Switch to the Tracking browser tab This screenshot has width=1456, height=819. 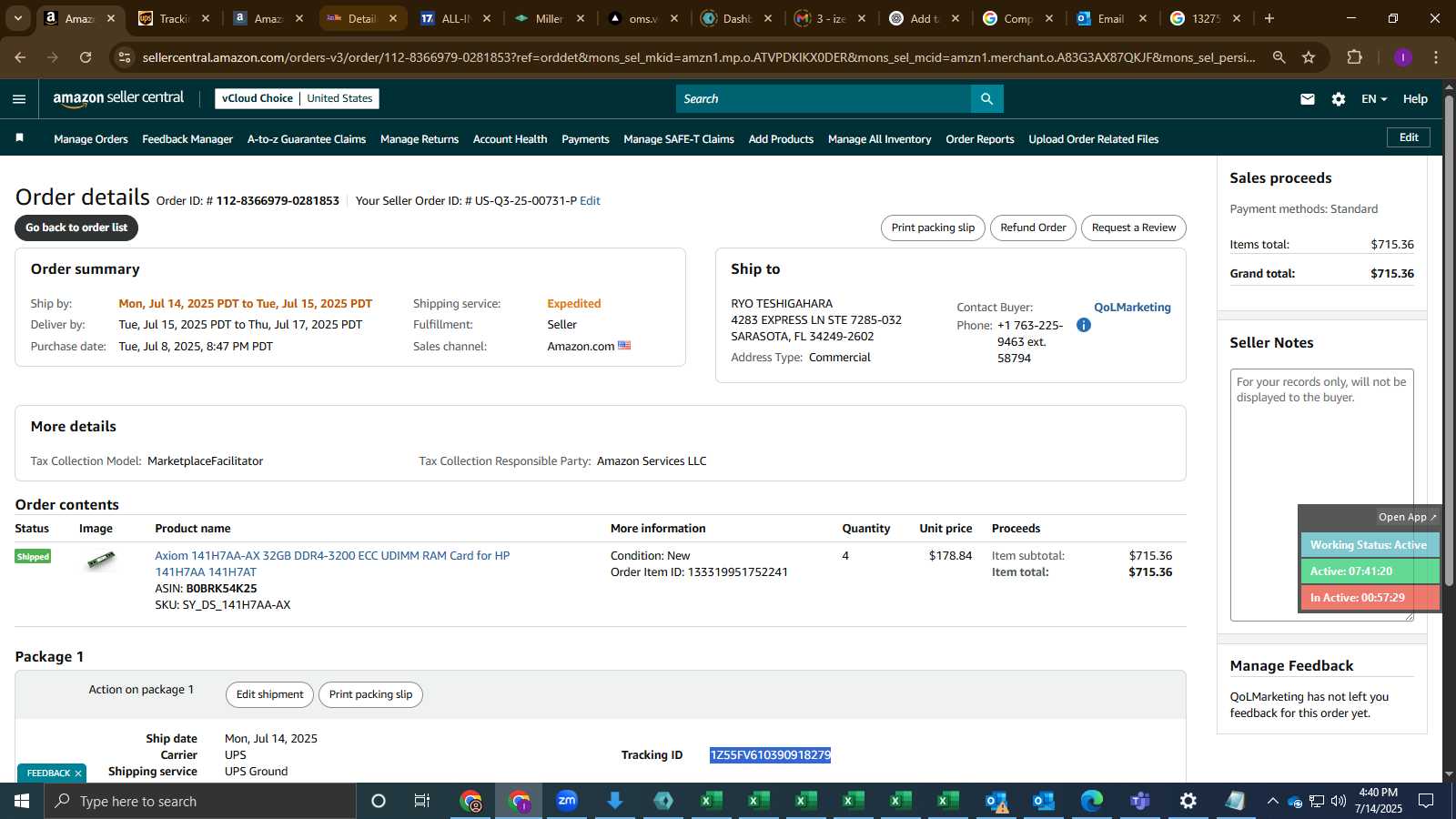click(x=172, y=18)
